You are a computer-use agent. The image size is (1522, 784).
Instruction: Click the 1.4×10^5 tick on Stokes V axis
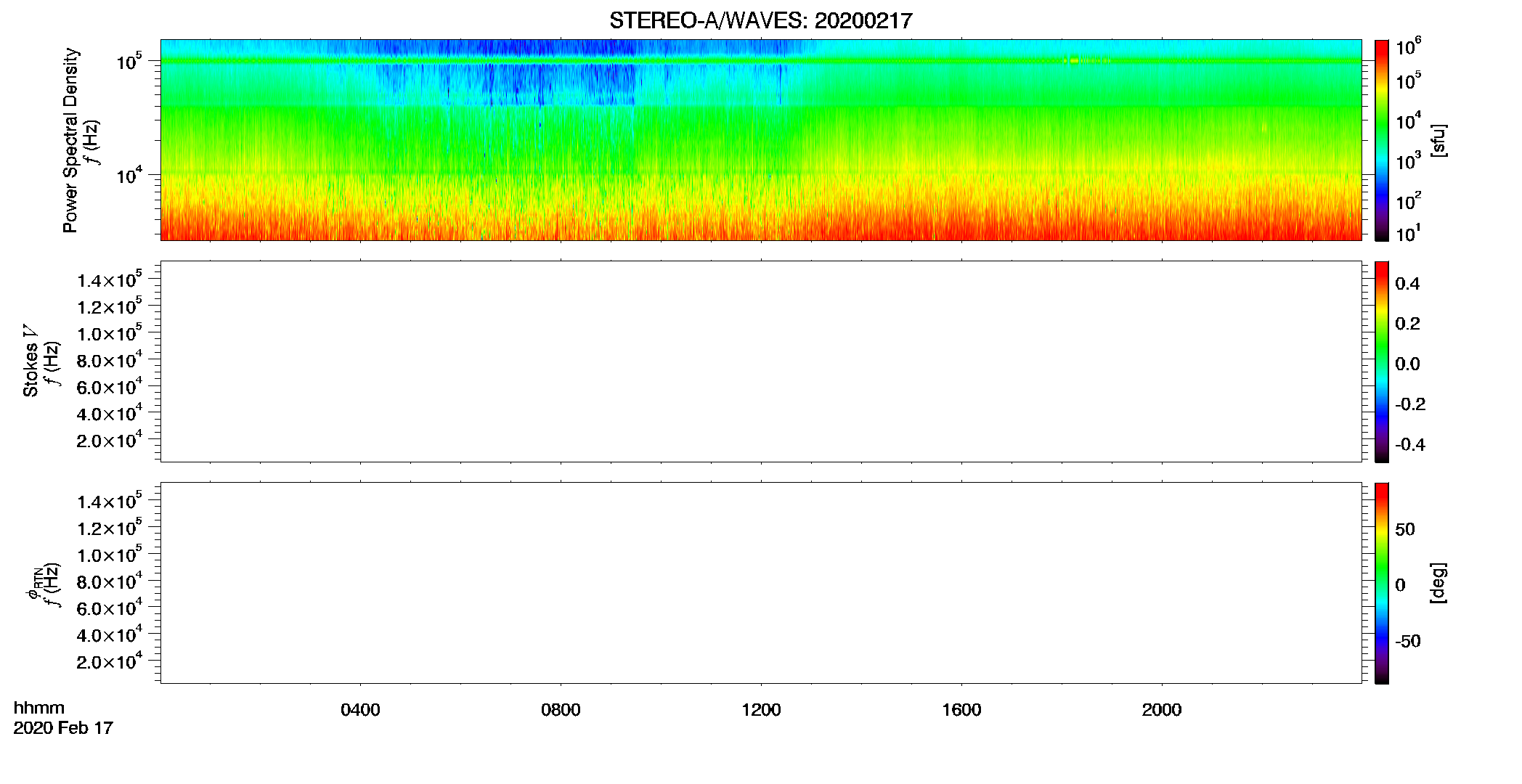[110, 279]
